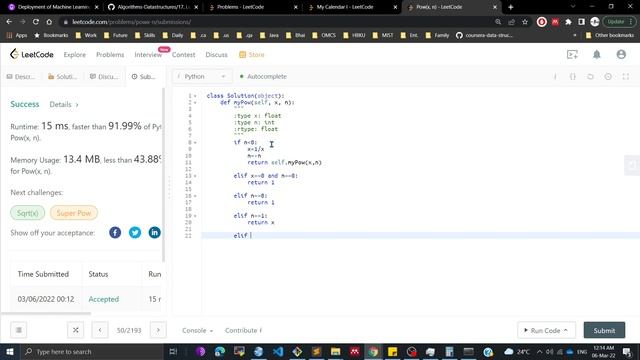Image resolution: width=640 pixels, height=360 pixels.
Task: Click browser zoom magnifier icon
Action: point(498,22)
